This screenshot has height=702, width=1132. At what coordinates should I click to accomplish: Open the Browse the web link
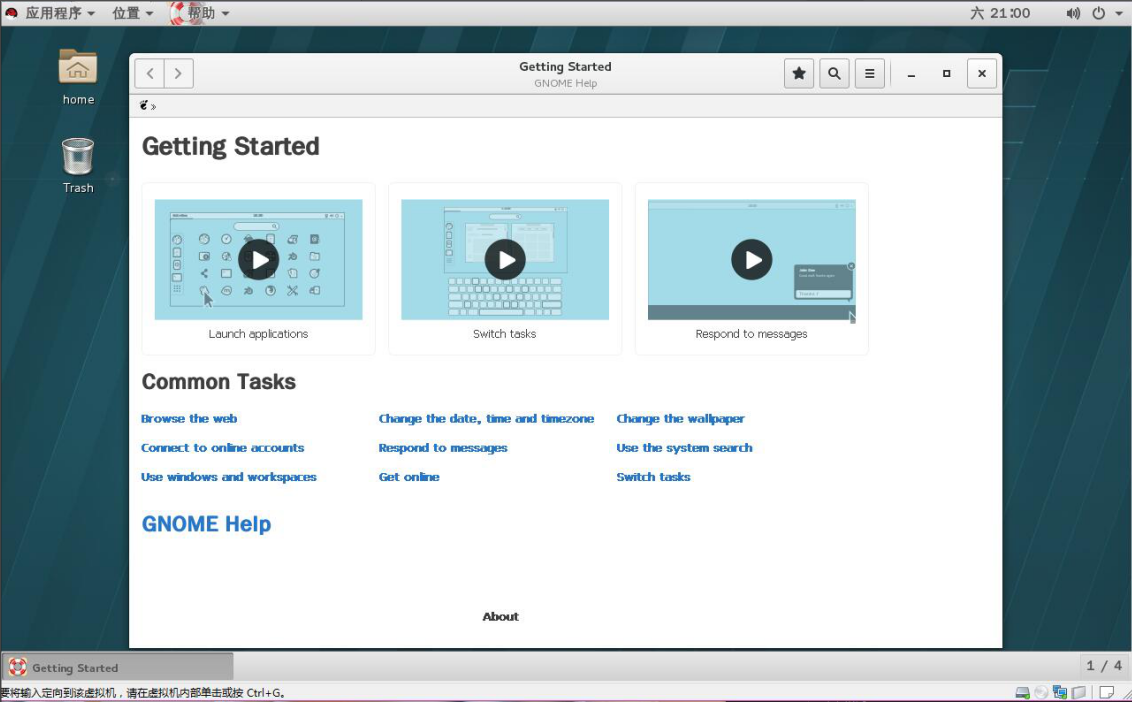tap(189, 419)
